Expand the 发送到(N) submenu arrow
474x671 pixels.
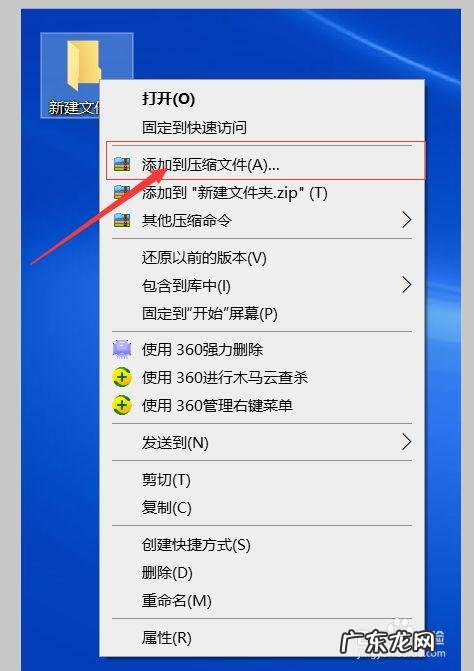[407, 442]
